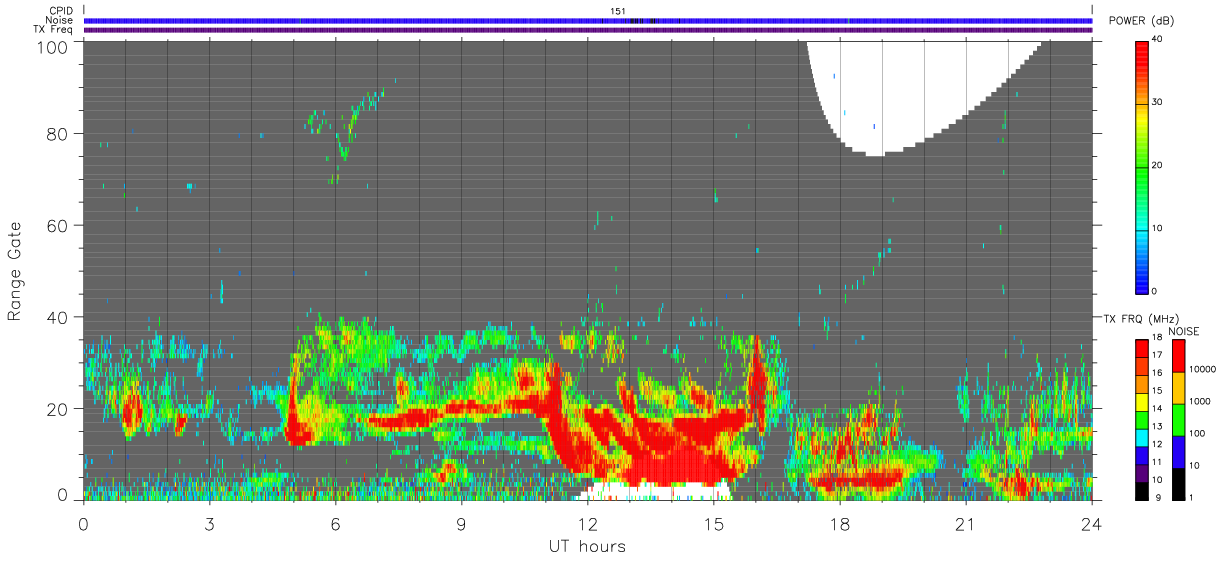Click the CPID label
Viewport: 1228px width, 567px height.
[61, 11]
